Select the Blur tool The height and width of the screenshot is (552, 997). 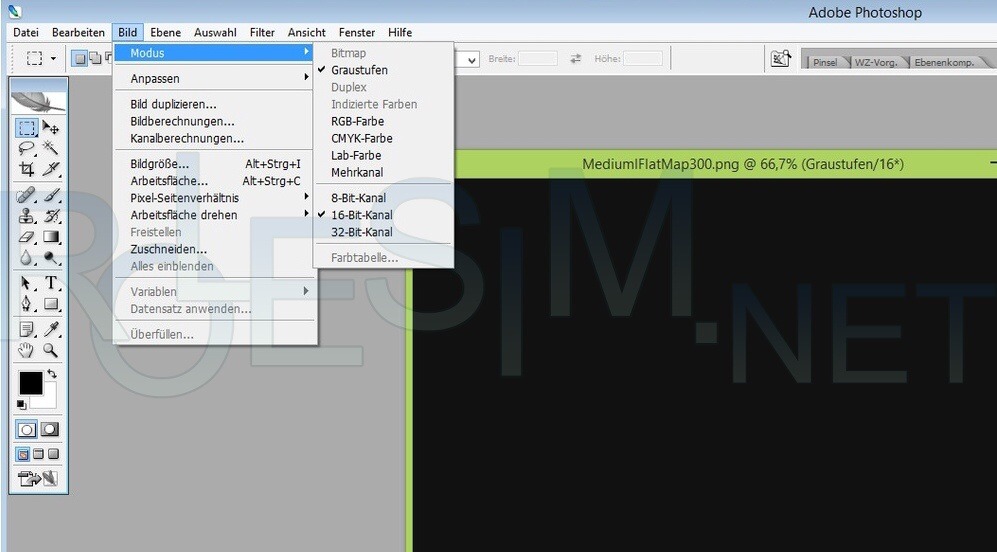(x=27, y=258)
